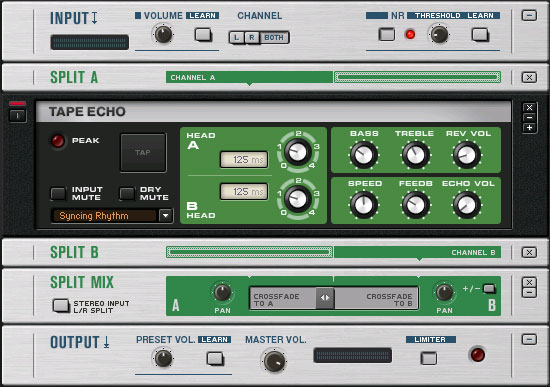The height and width of the screenshot is (387, 550).
Task: Click the input level meter
Action: (x=89, y=42)
